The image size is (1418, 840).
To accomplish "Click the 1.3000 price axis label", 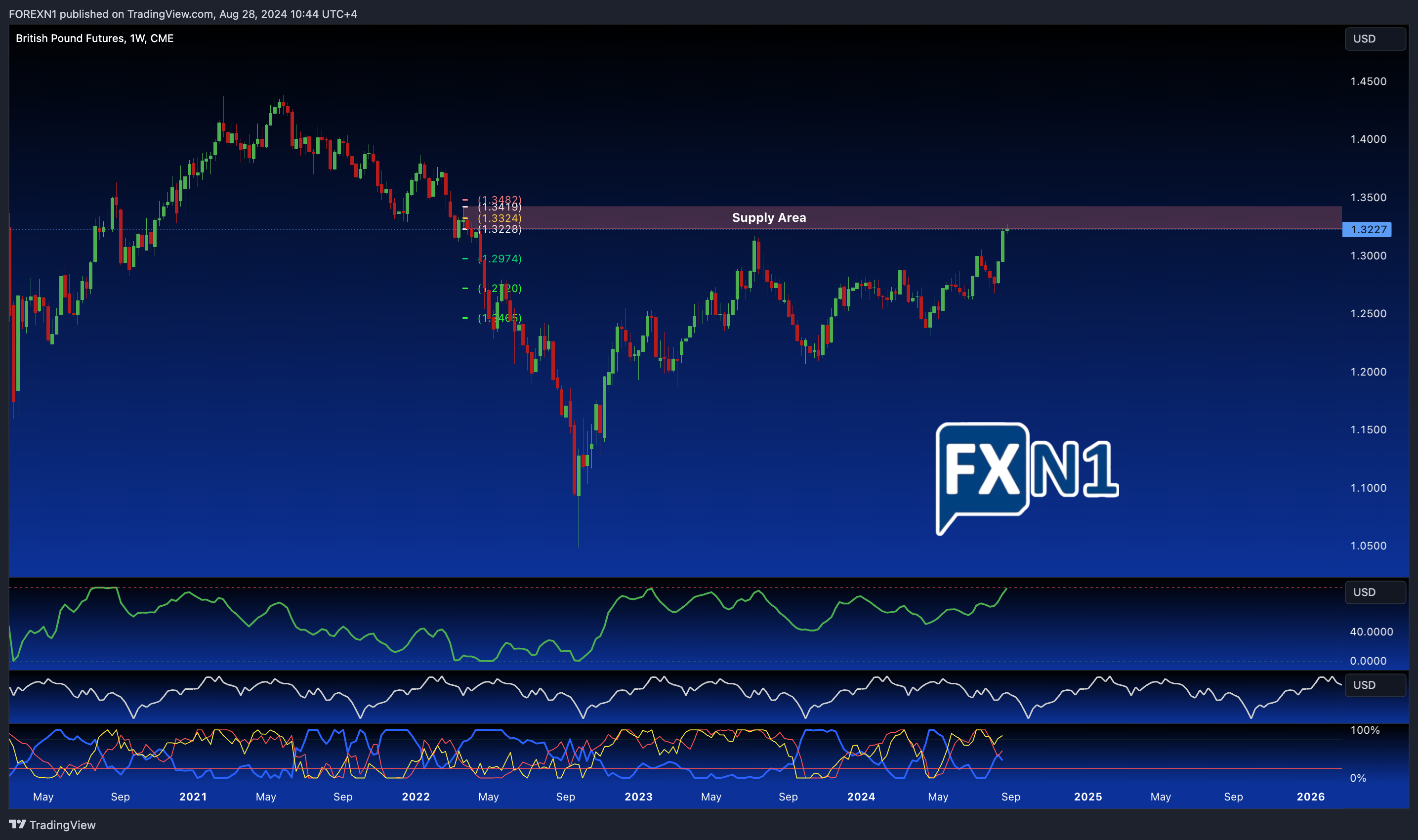I will click(1368, 255).
